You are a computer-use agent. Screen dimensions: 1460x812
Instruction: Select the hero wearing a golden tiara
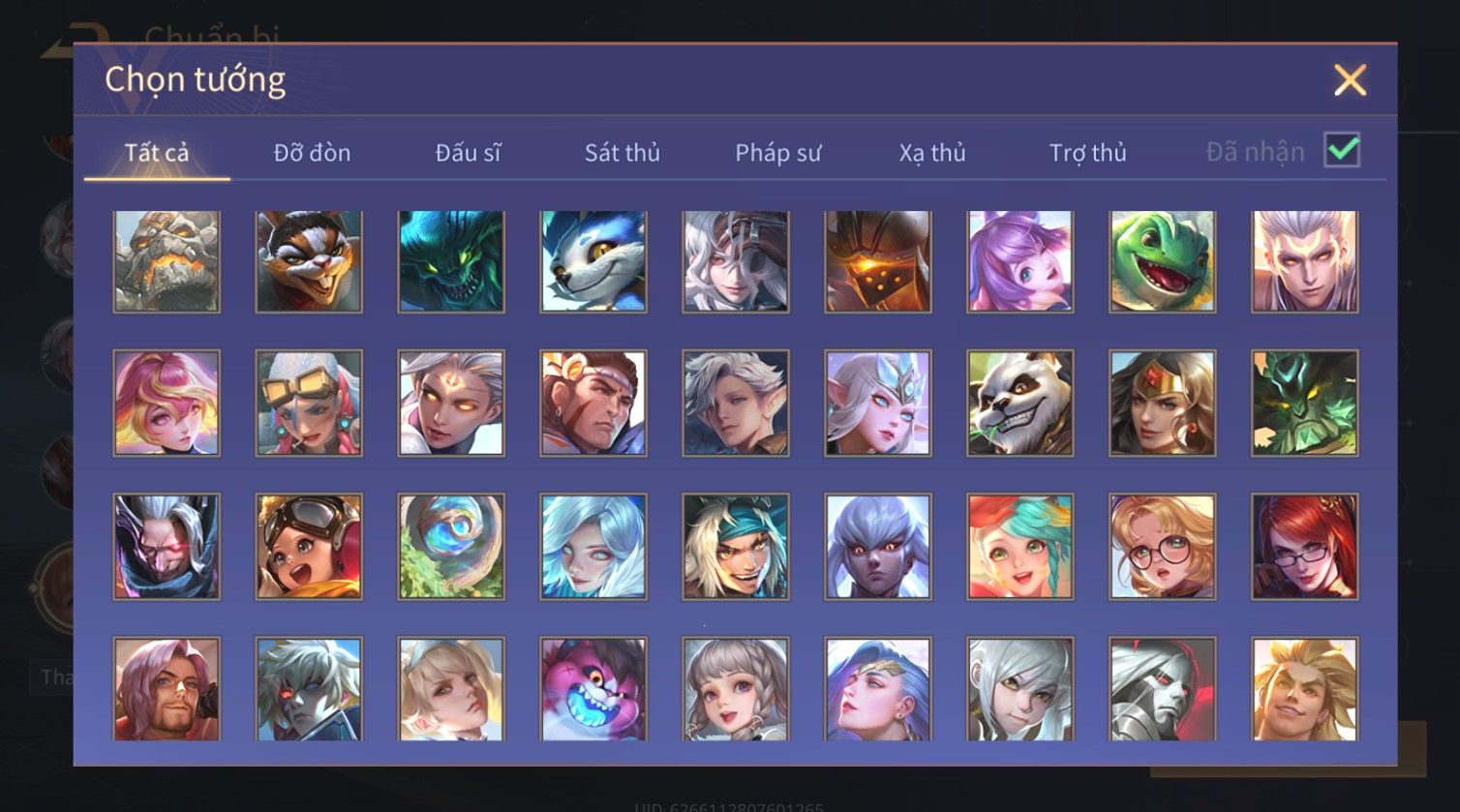point(1162,404)
